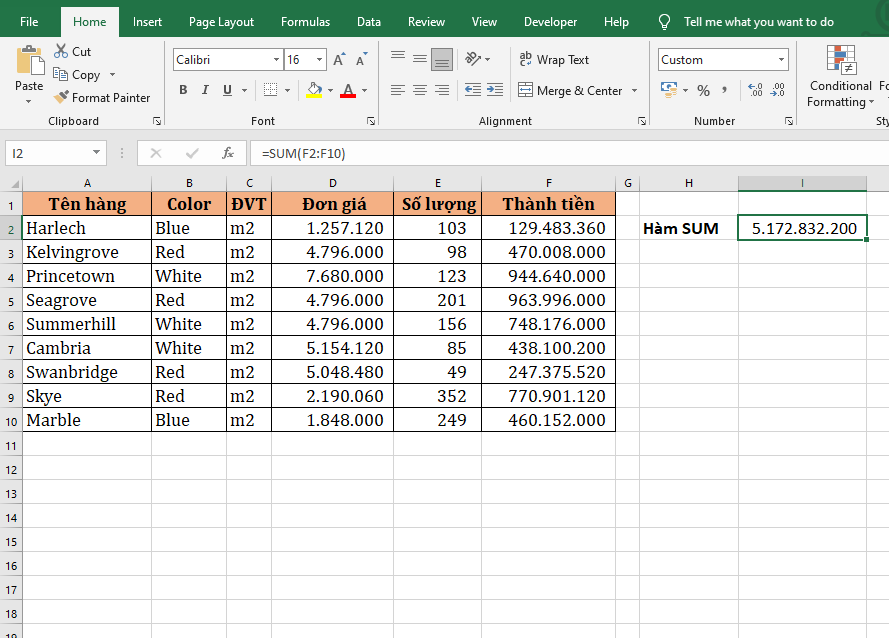
Task: Switch to the Formulas ribbon tab
Action: tap(305, 22)
